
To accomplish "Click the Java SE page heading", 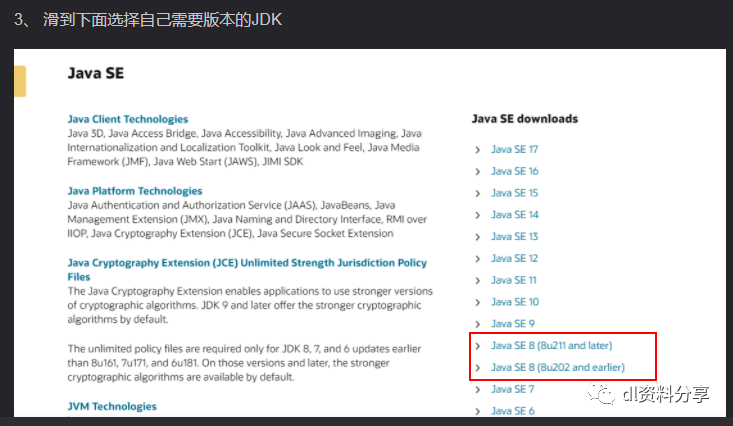I will point(96,73).
